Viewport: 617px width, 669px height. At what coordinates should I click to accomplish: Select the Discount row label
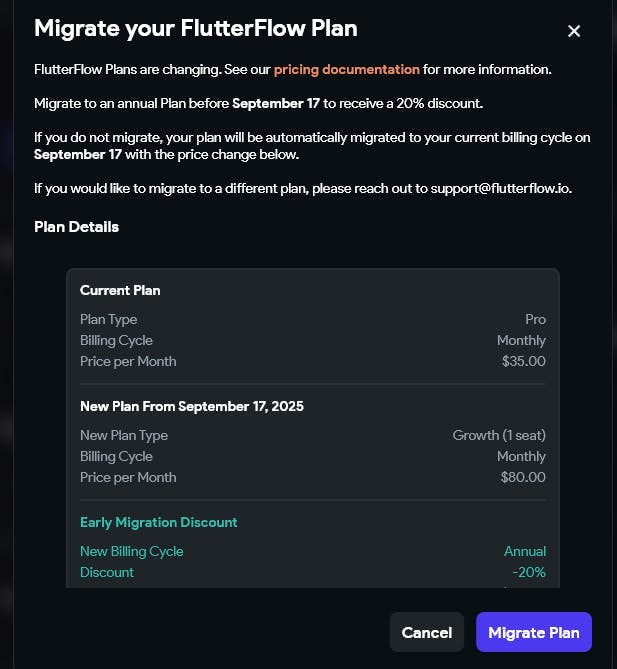[x=107, y=572]
